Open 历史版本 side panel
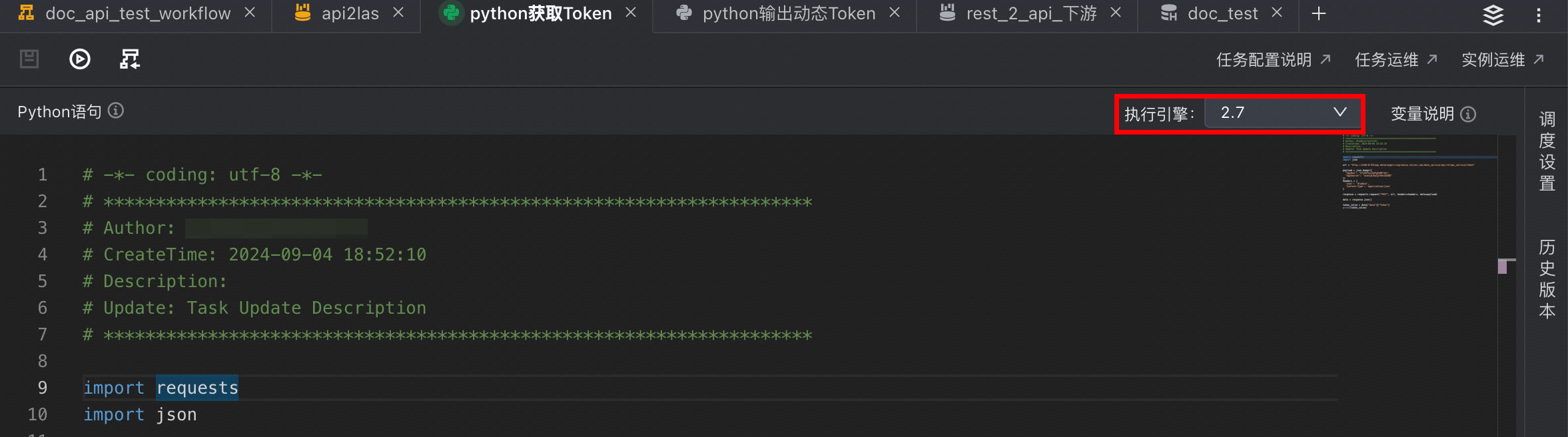This screenshot has height=437, width=1568. [1547, 279]
